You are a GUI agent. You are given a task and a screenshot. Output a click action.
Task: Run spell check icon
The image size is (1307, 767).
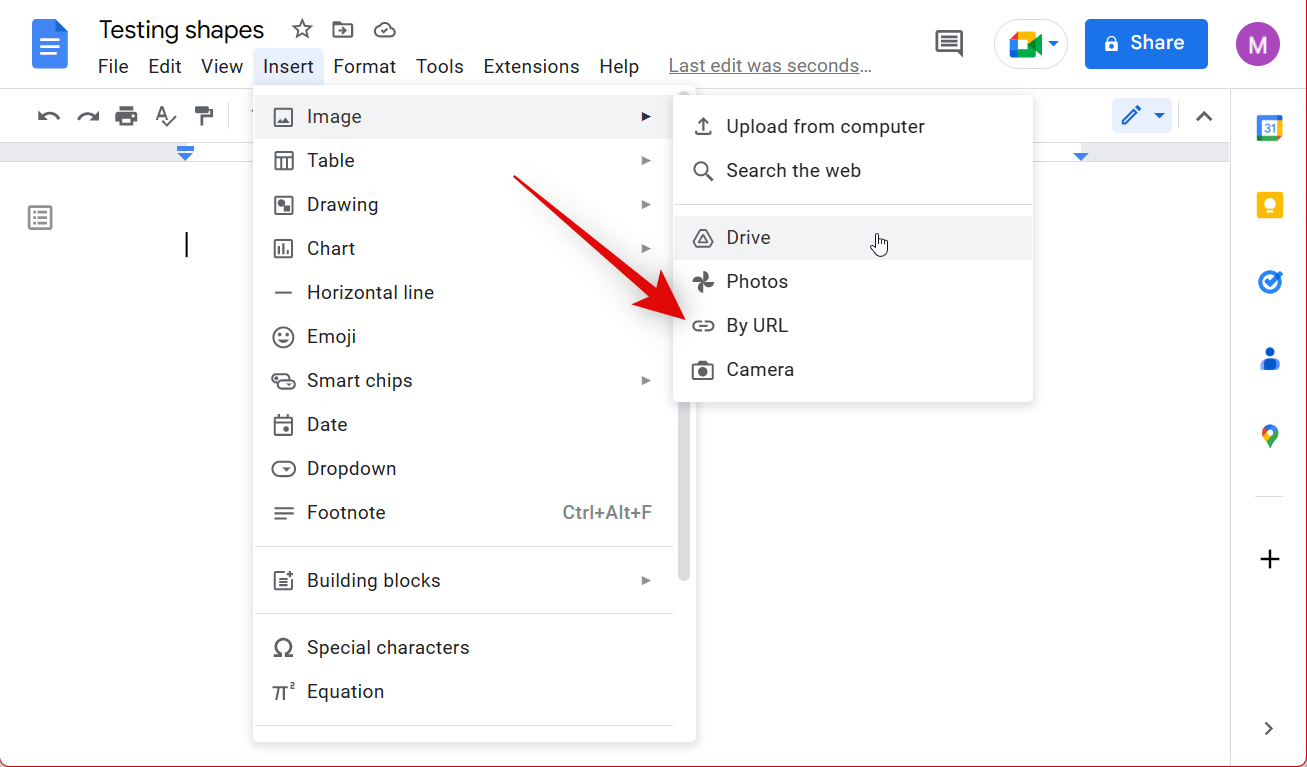pyautogui.click(x=165, y=116)
